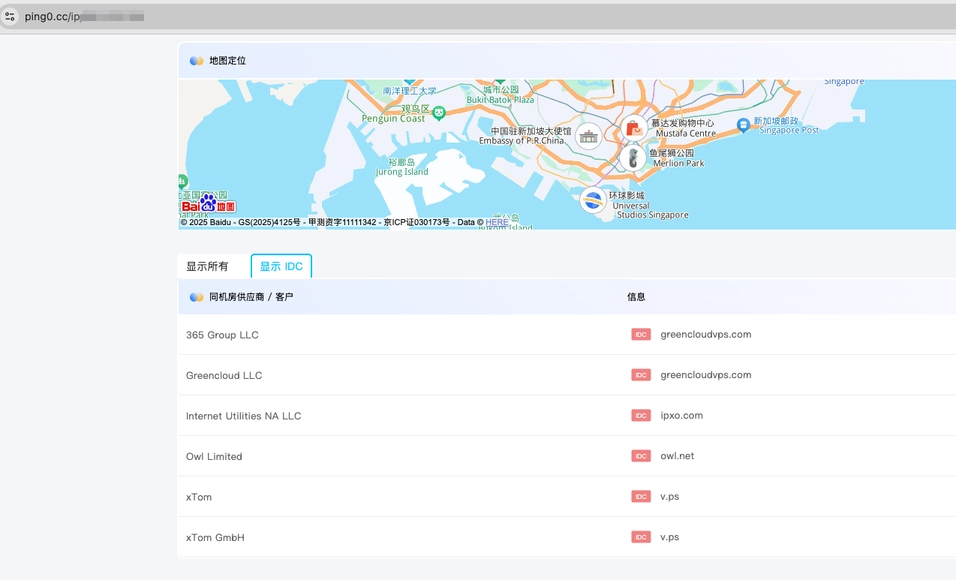
Task: Click the icon beside 同机房供应商 heading
Action: click(196, 297)
